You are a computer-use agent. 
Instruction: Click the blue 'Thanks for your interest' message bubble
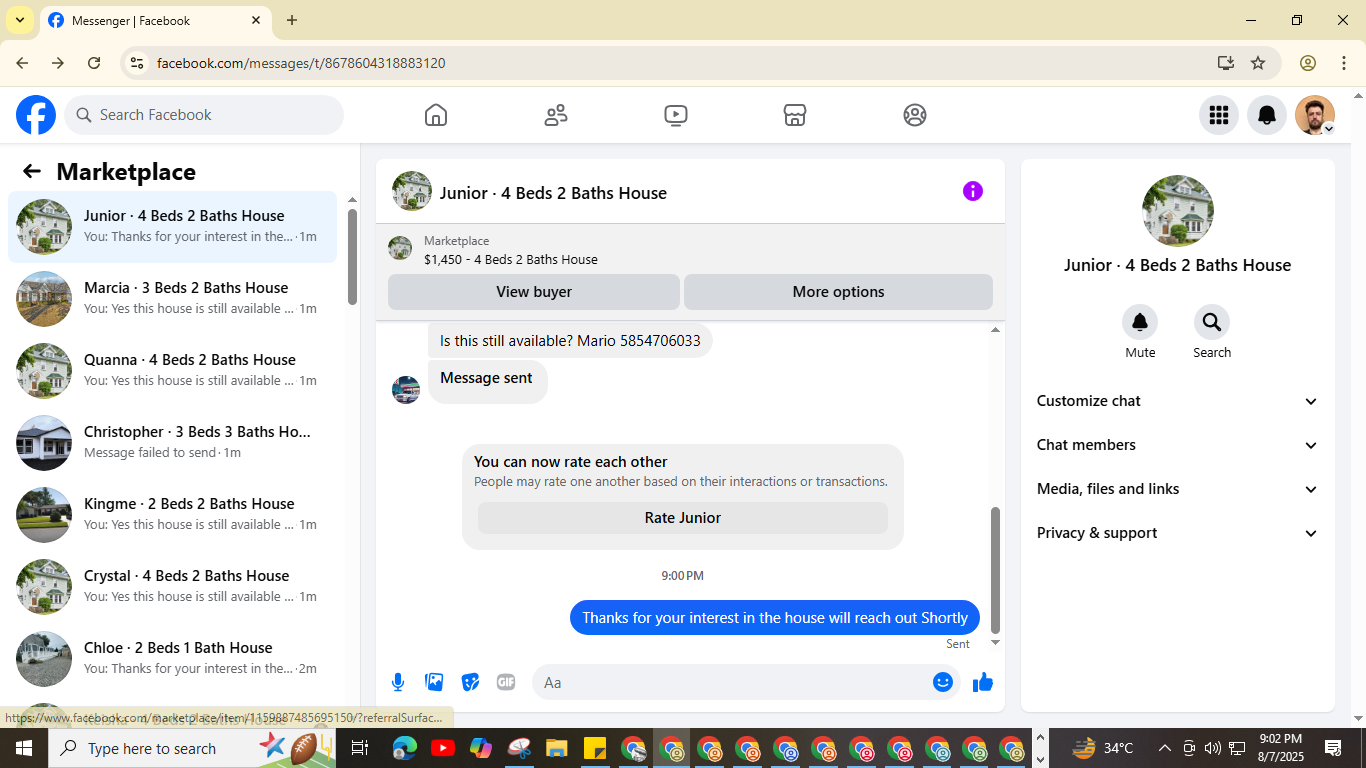click(x=775, y=618)
